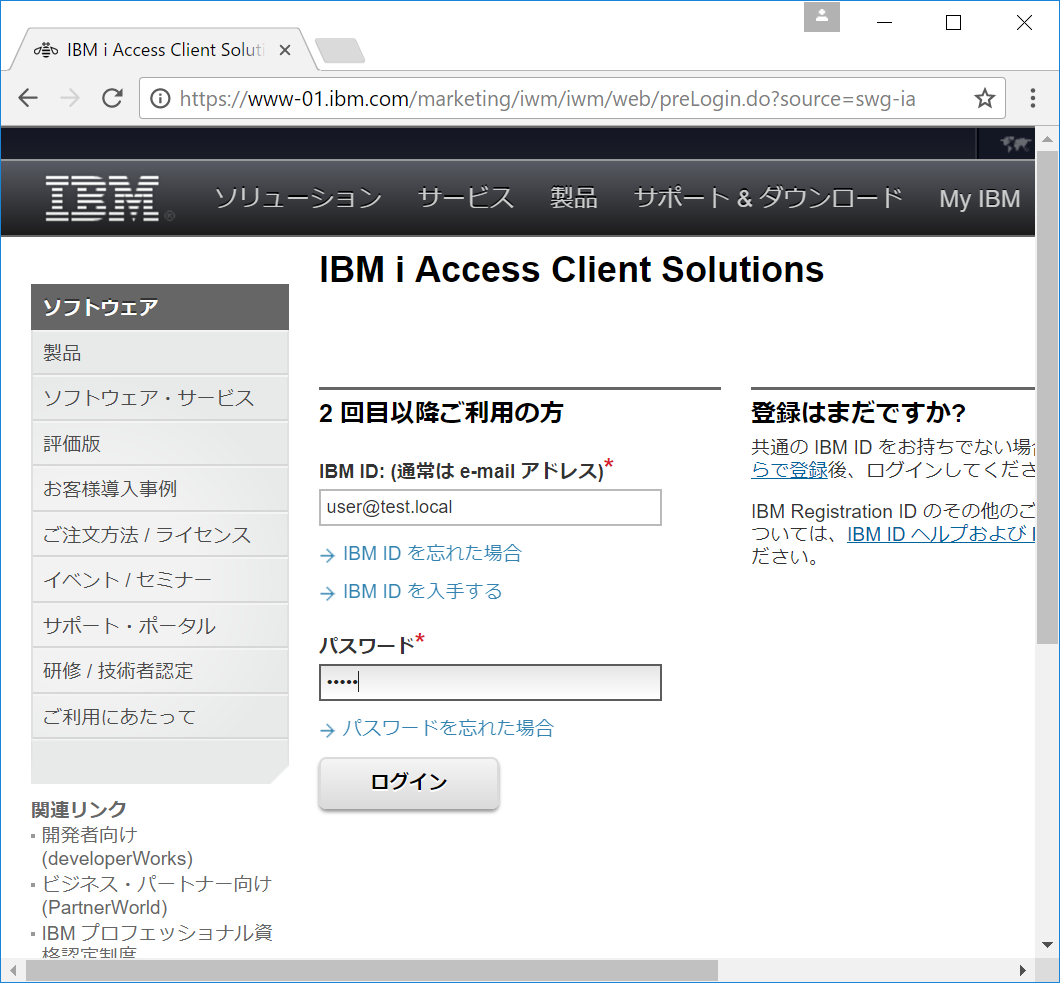Click the IBM logo
Screen dimensions: 1060x983
click(x=101, y=197)
